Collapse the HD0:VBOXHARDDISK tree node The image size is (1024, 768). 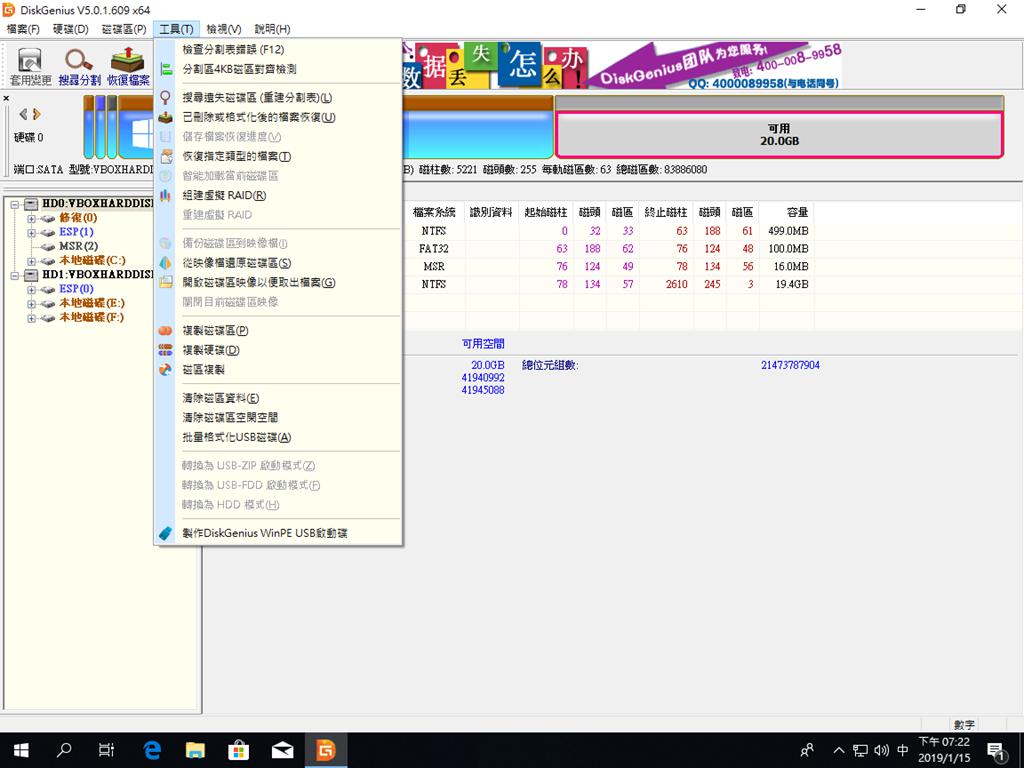16,204
